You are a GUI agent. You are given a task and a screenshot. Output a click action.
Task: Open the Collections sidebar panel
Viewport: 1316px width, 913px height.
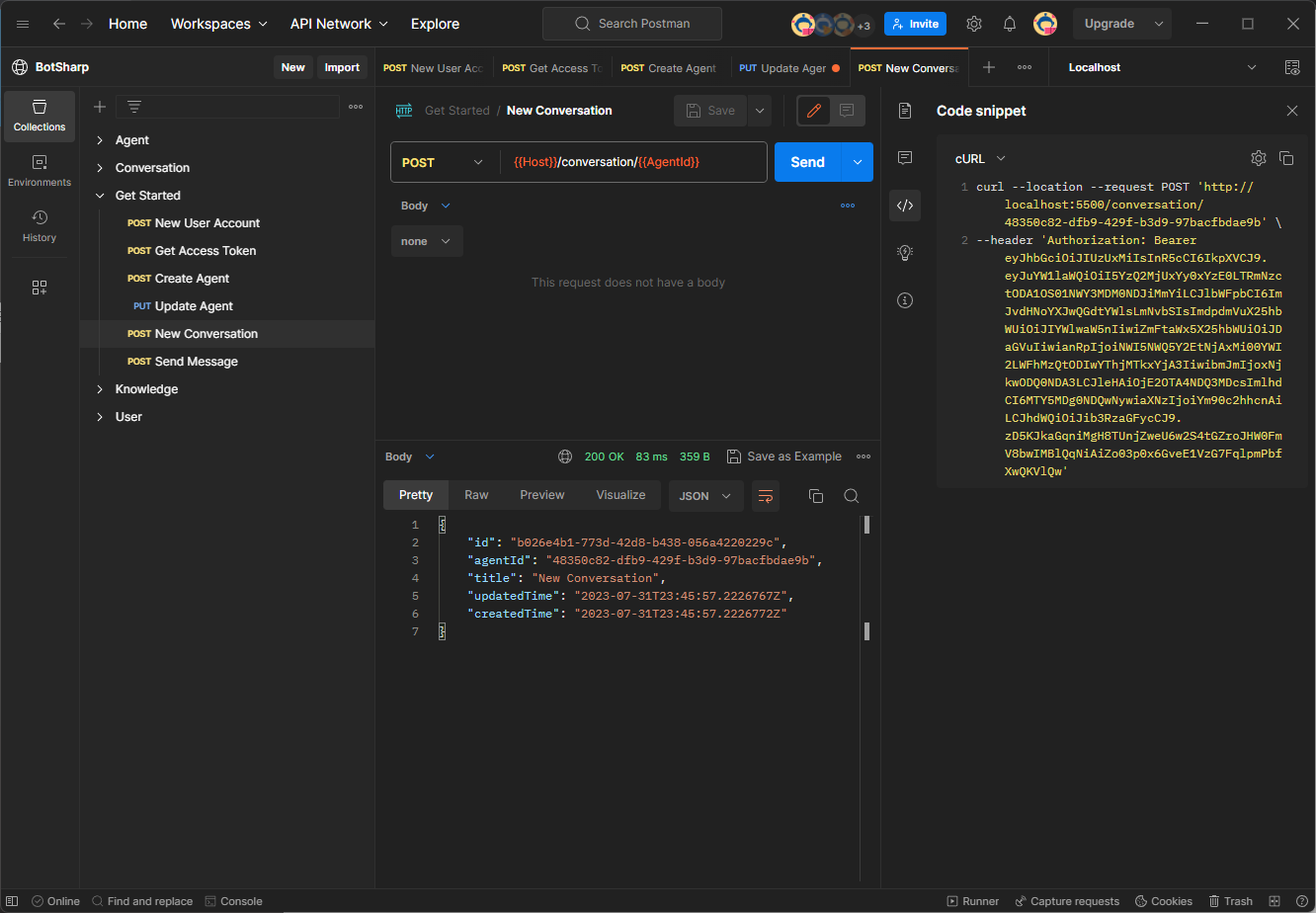[x=40, y=116]
